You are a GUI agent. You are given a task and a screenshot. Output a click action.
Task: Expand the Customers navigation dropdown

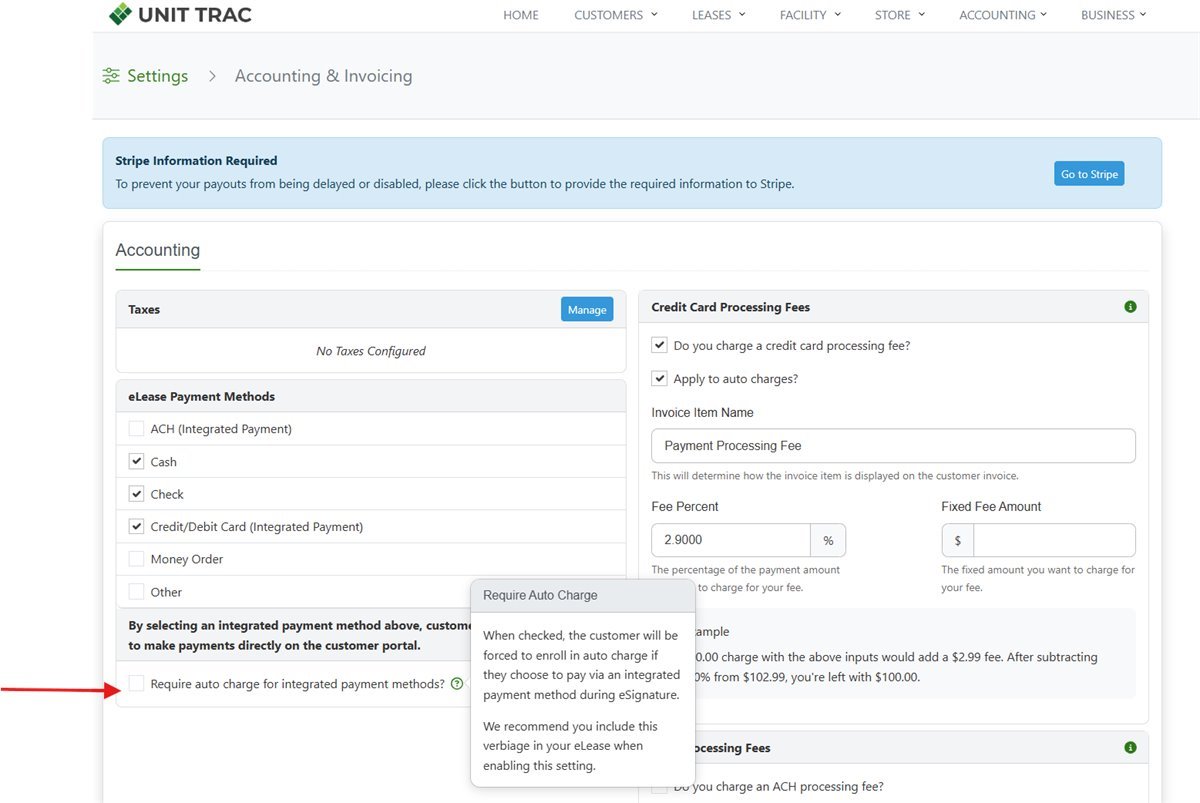click(616, 15)
